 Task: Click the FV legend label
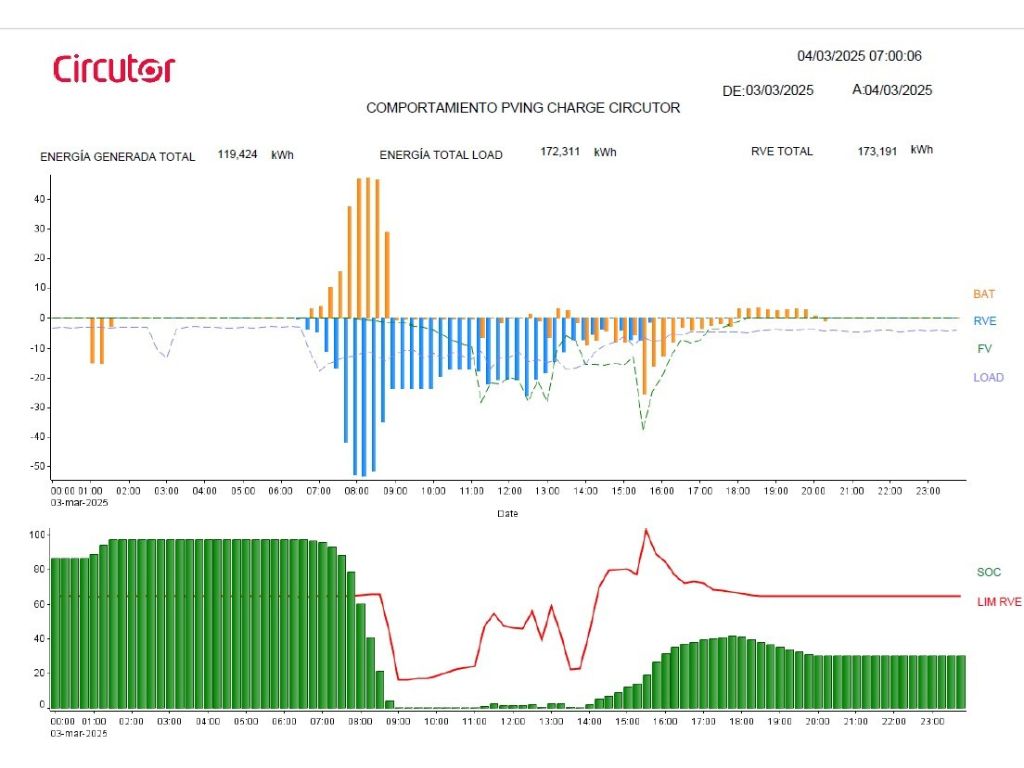point(984,349)
